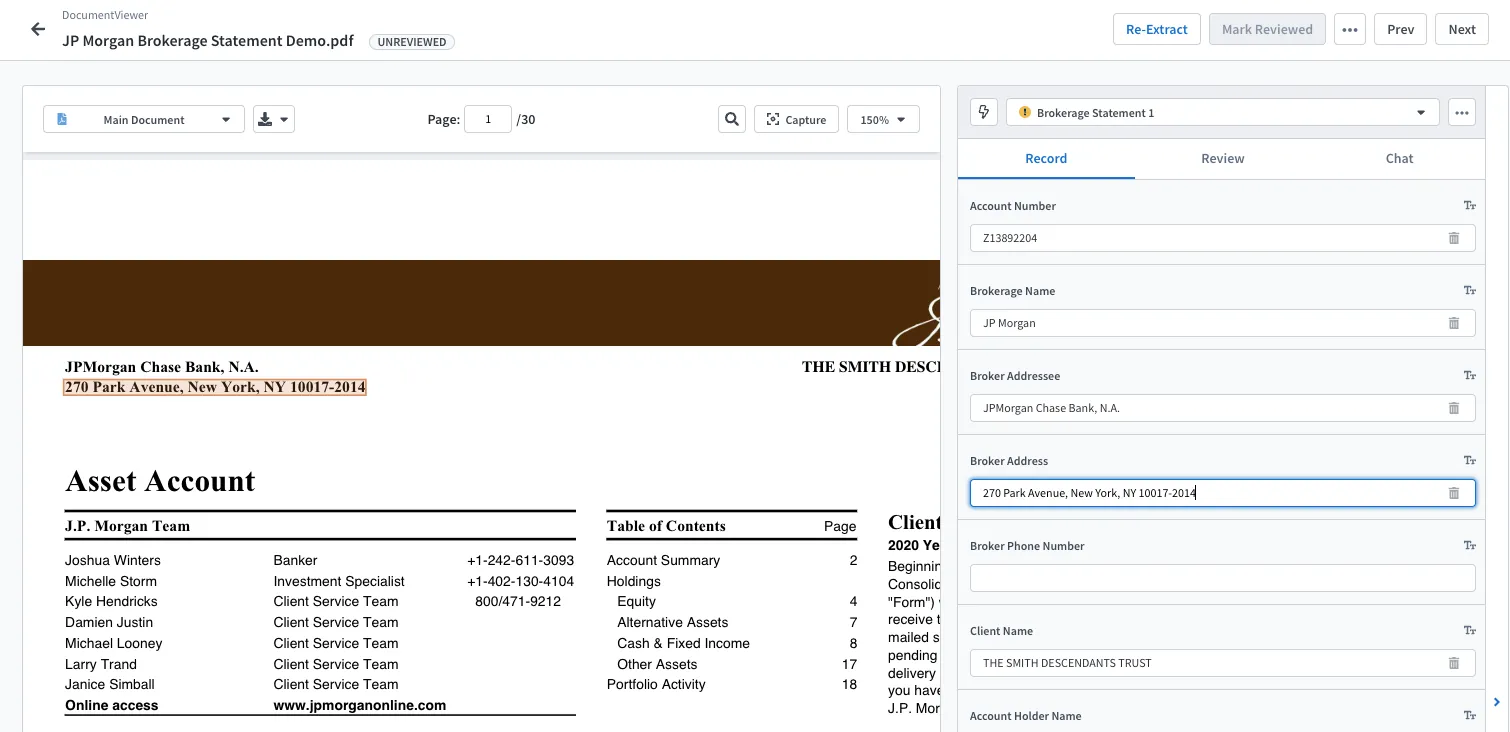
Task: Click the Brokerage Name field
Action: click(1222, 323)
